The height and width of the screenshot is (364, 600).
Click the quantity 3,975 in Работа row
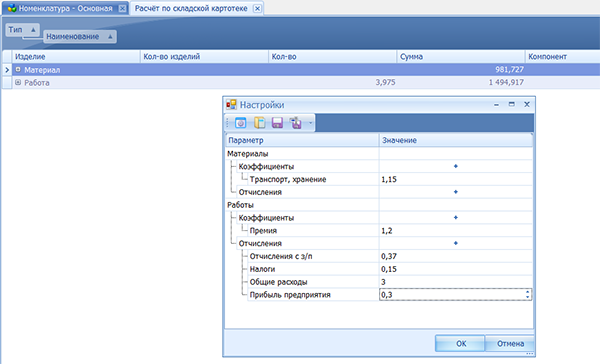point(385,82)
